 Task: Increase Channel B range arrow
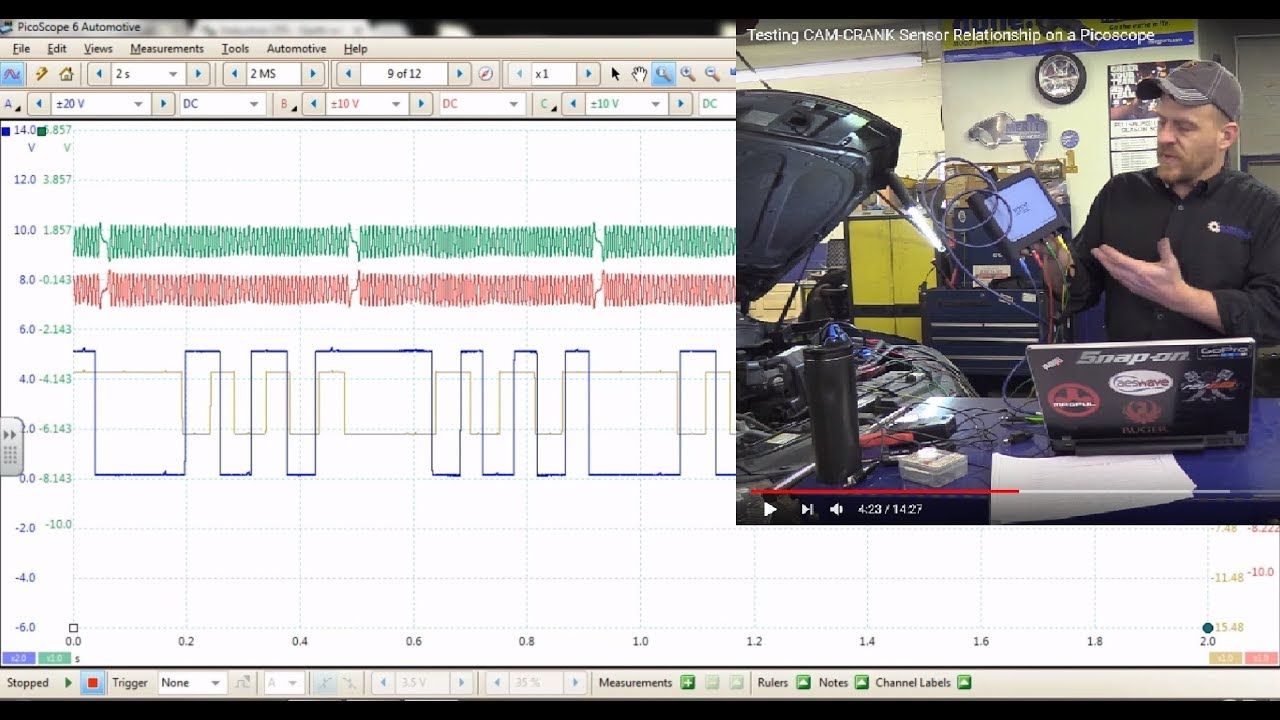pyautogui.click(x=421, y=104)
